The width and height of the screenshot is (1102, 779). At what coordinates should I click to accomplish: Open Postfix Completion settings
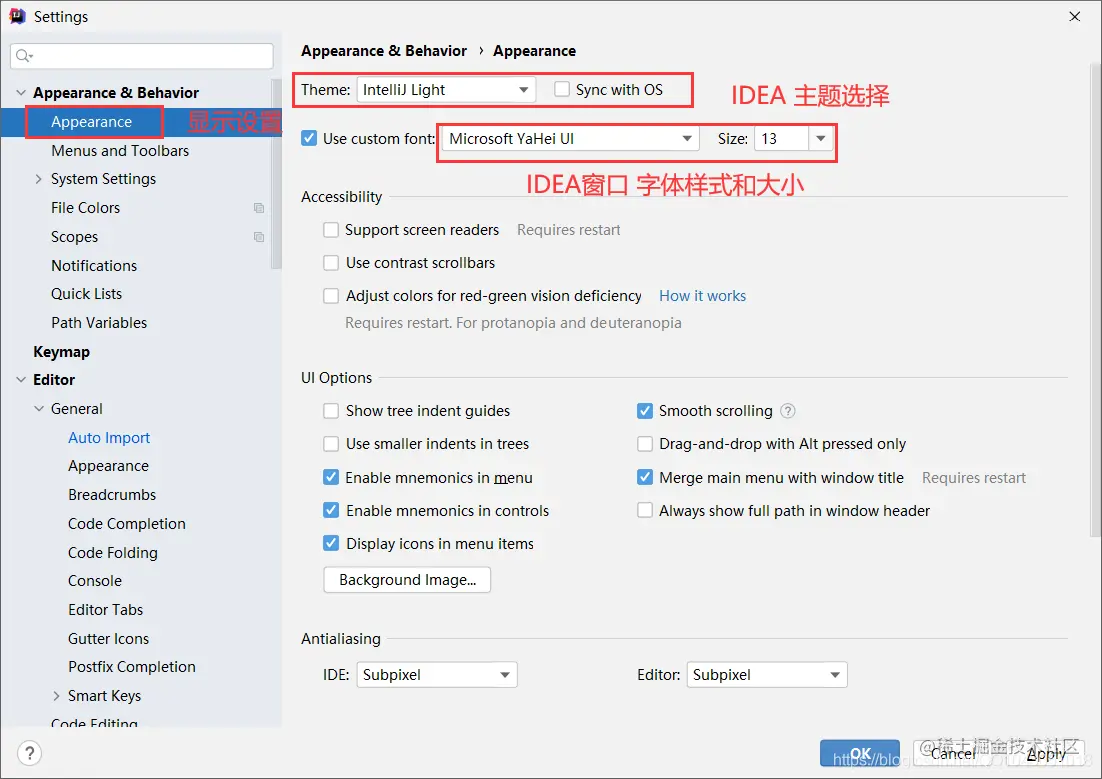(131, 667)
